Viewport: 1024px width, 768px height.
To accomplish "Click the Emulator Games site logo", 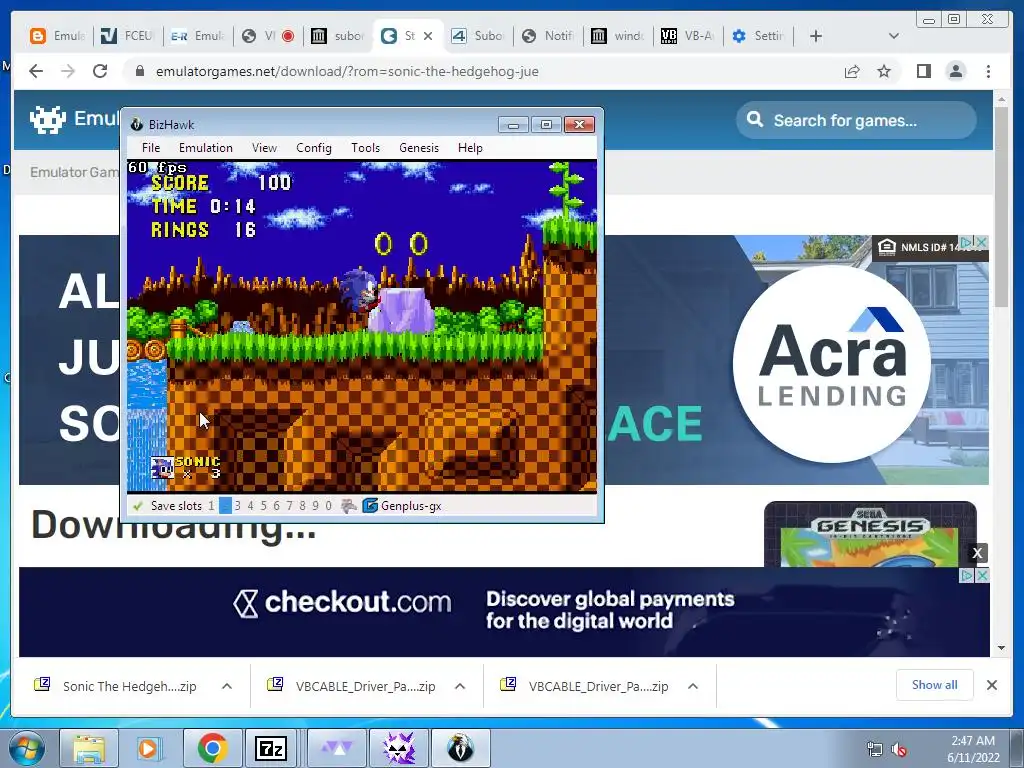I will pyautogui.click(x=74, y=119).
